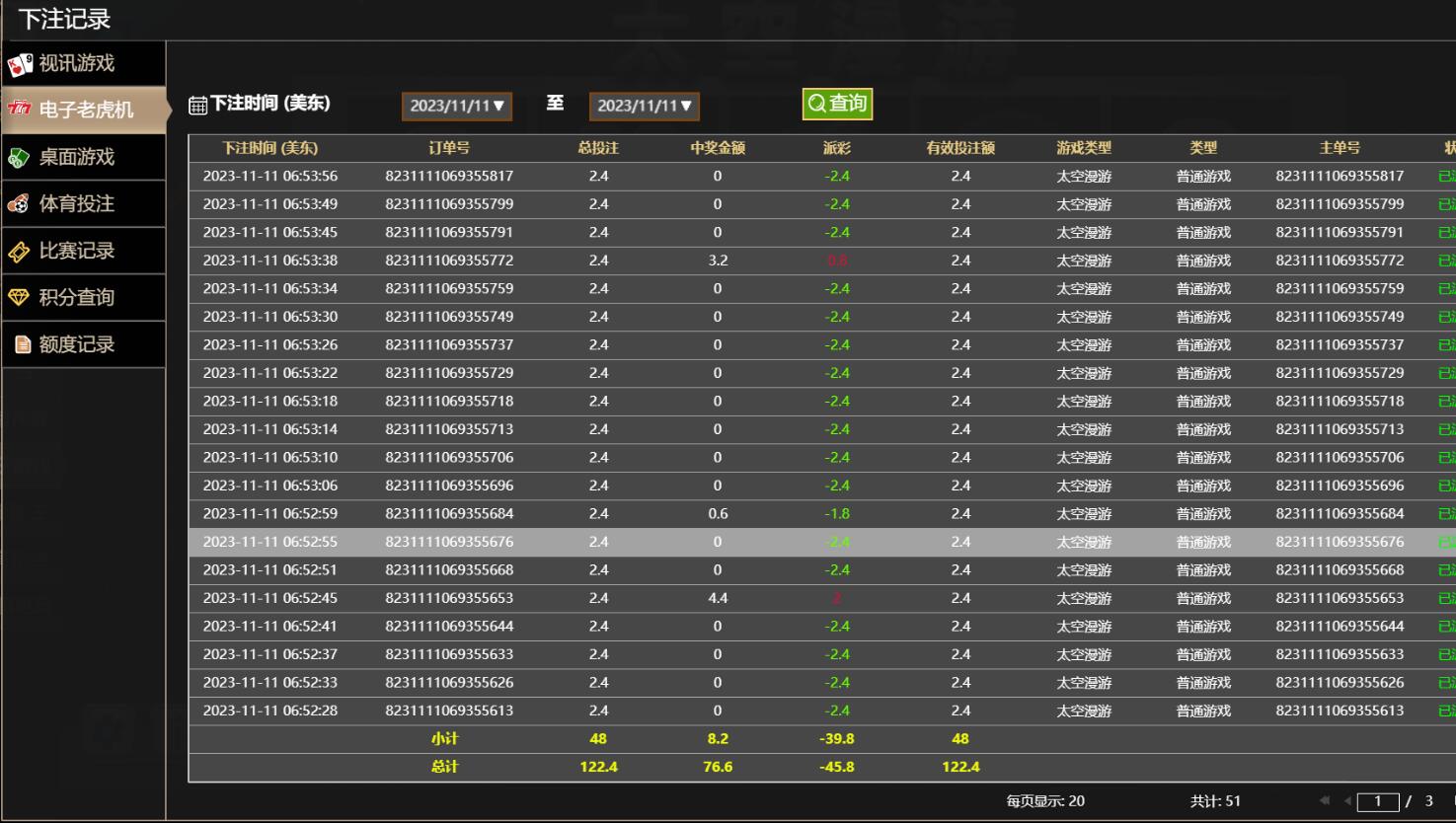Screen dimensions: 1456x823
Task: Click the 小计 subtotal label
Action: pyautogui.click(x=445, y=739)
